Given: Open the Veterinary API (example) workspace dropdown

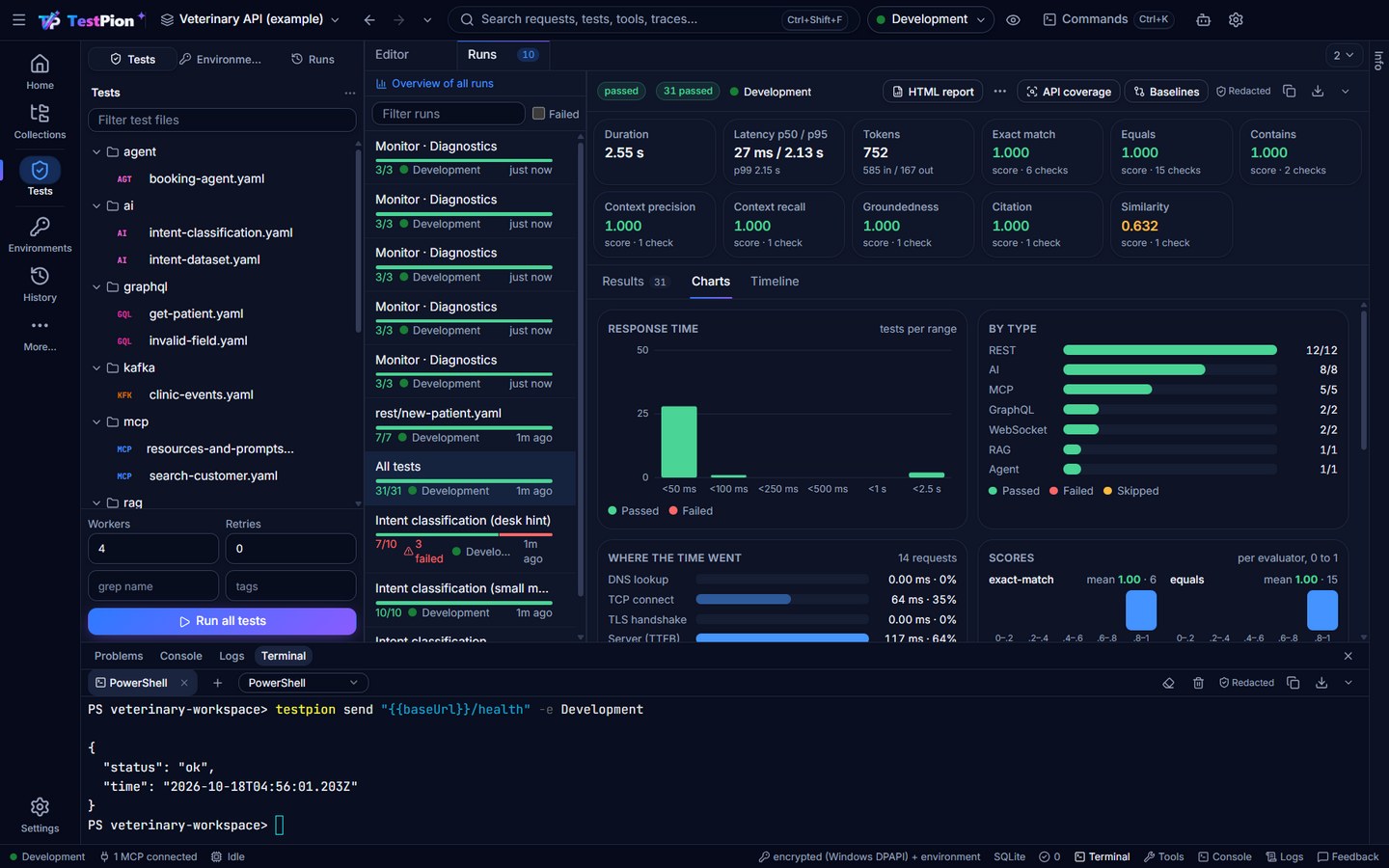Looking at the screenshot, I should 250,19.
